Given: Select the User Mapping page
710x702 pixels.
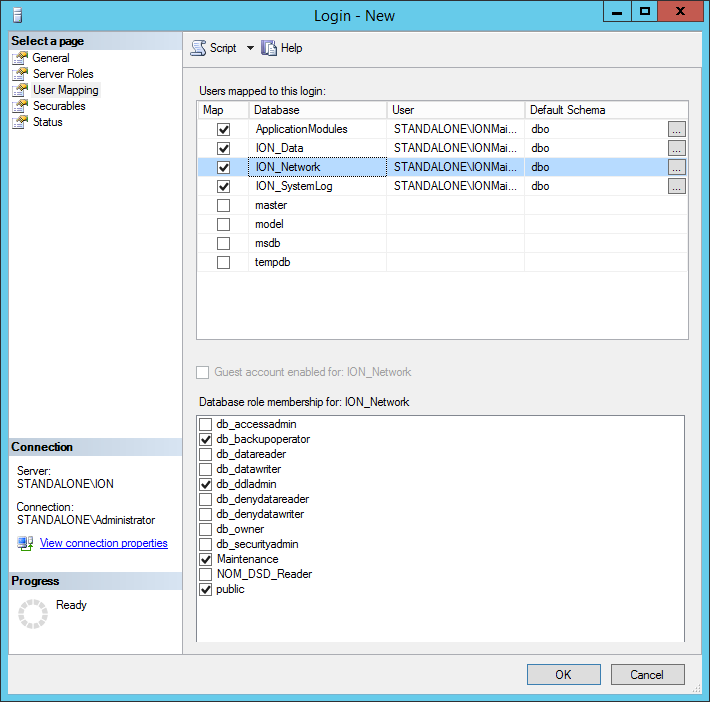Looking at the screenshot, I should (x=66, y=90).
